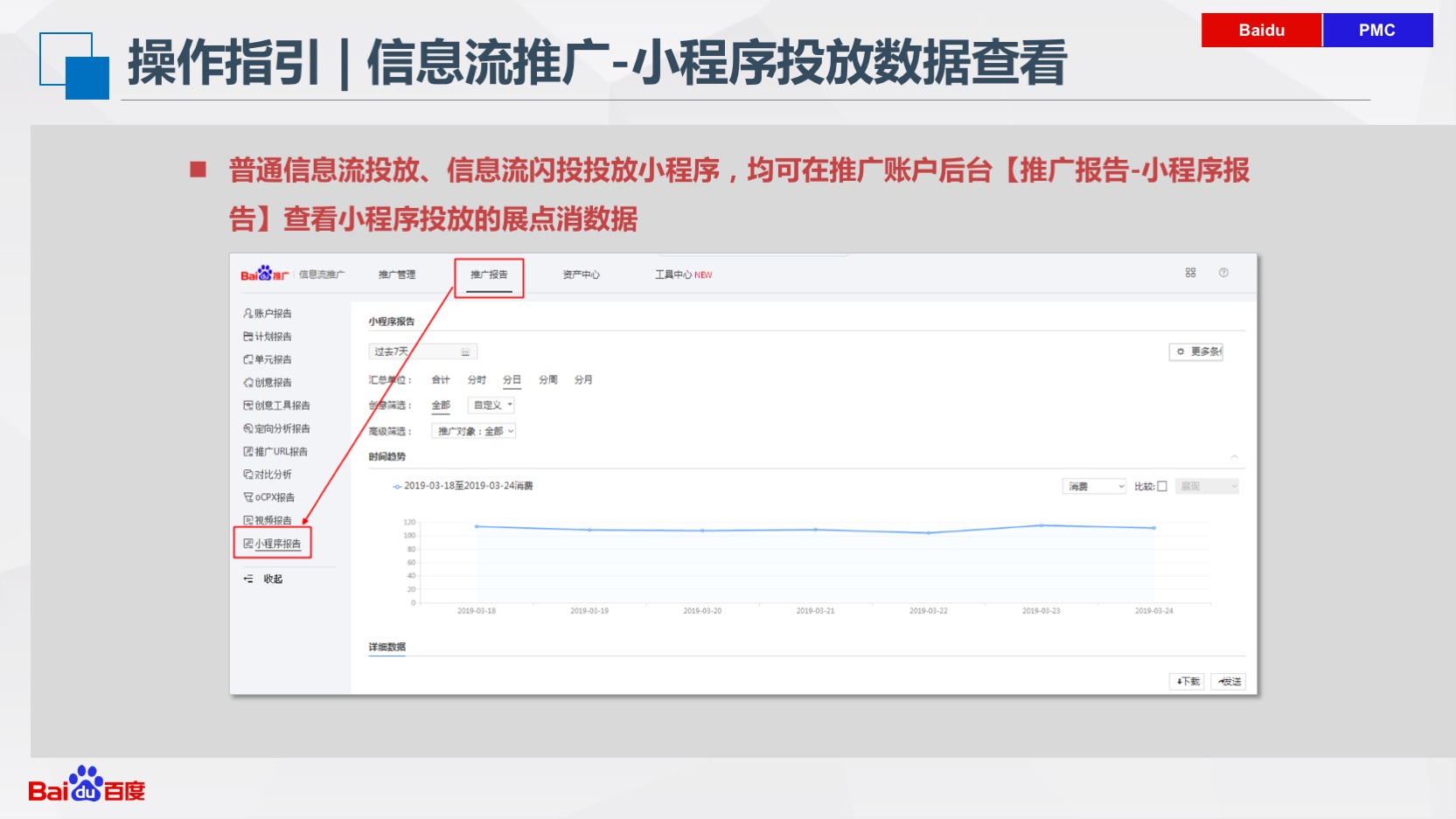Click calendar icon in 过去7天 field
This screenshot has height=819, width=1456.
pyautogui.click(x=465, y=351)
